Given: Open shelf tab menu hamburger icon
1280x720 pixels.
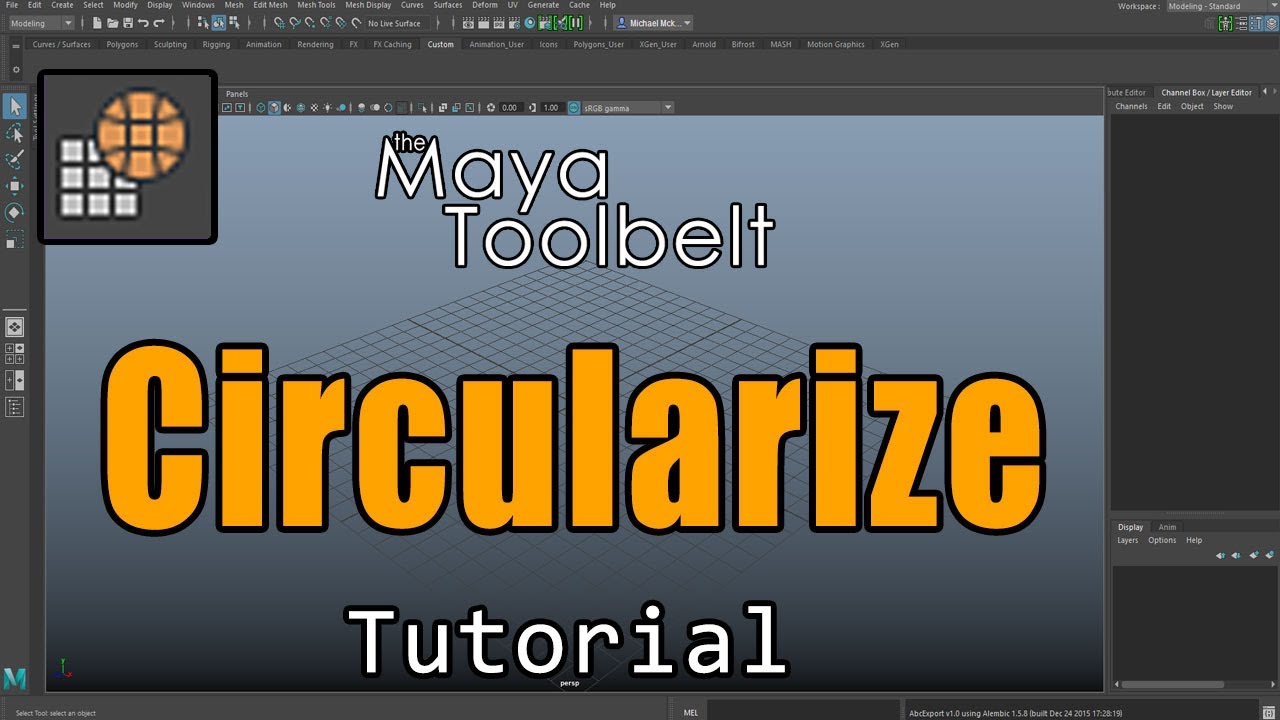Looking at the screenshot, I should [x=16, y=45].
